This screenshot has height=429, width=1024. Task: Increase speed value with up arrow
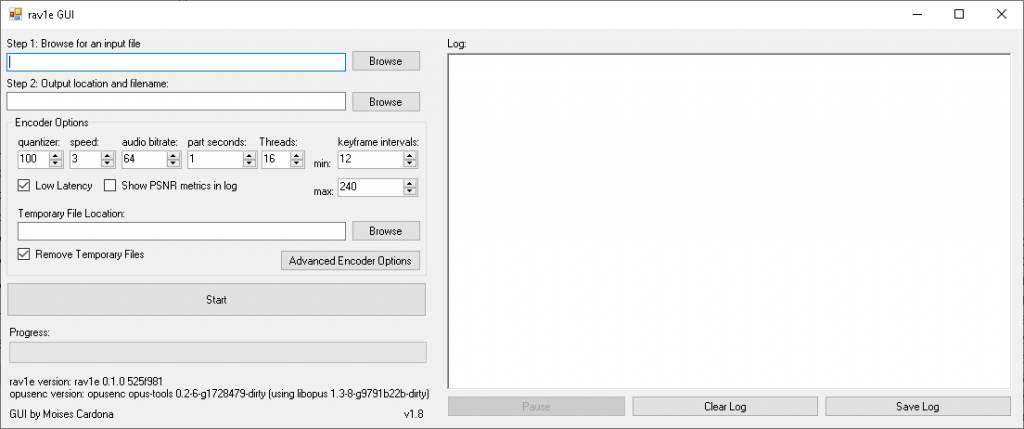point(108,155)
